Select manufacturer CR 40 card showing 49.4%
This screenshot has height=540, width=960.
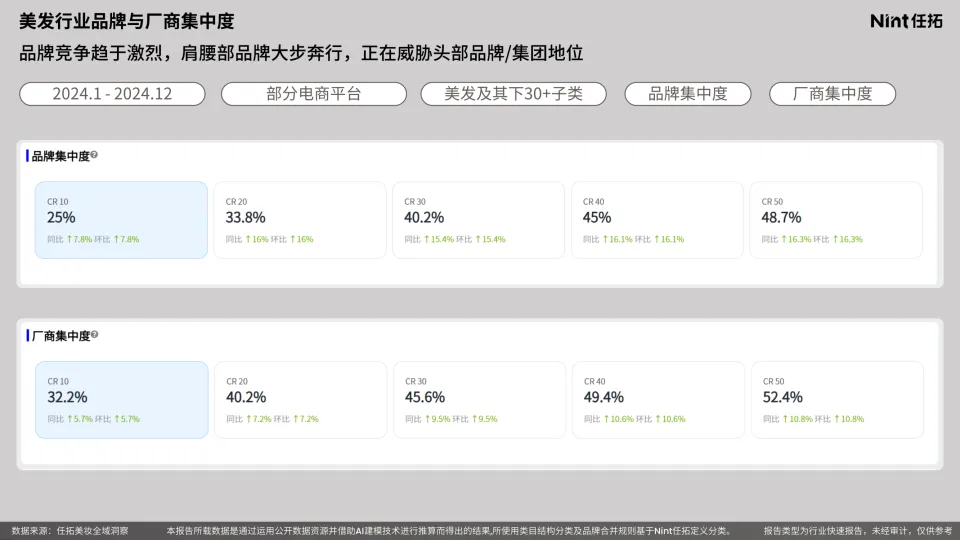pyautogui.click(x=658, y=400)
